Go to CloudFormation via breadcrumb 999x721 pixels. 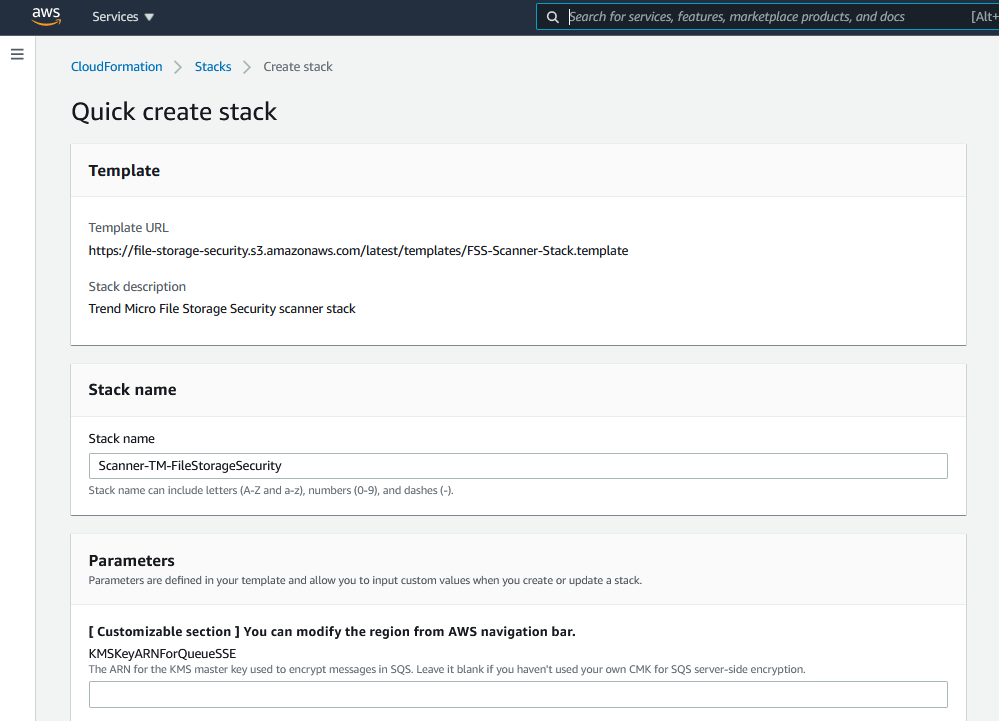pos(116,67)
